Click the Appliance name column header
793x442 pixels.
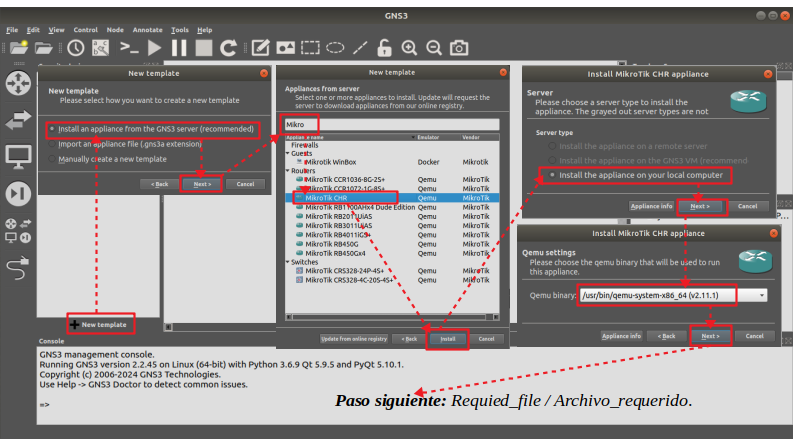point(350,138)
